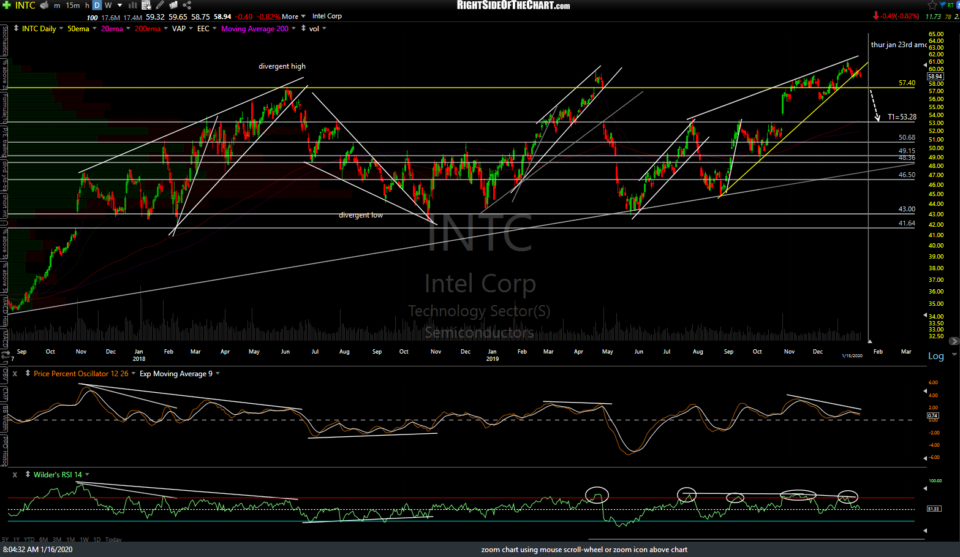
Task: Select the 1W zoom range
Action: 84,540
